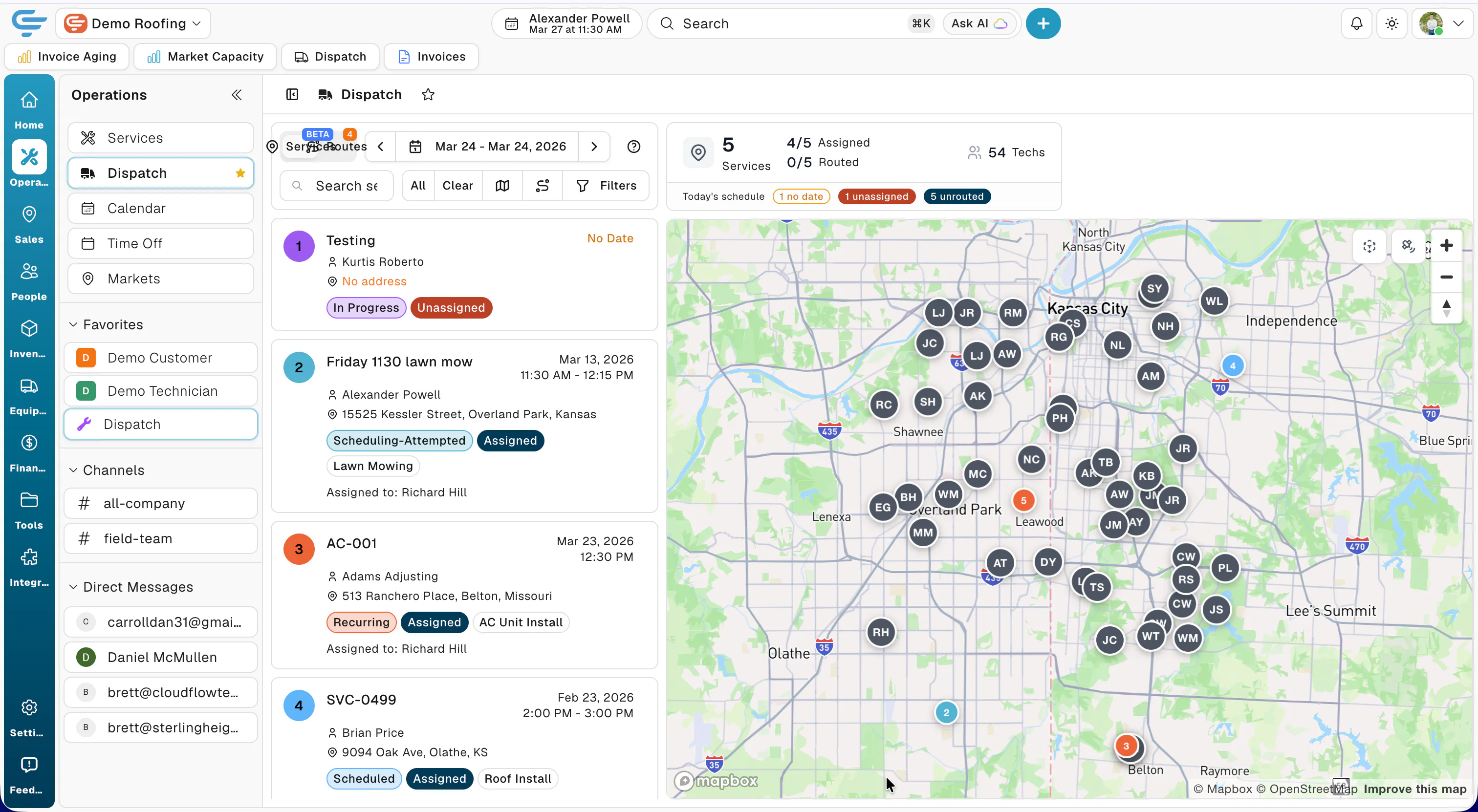Screen dimensions: 1478x812
Task: Click the Ask AI button
Action: tap(979, 23)
